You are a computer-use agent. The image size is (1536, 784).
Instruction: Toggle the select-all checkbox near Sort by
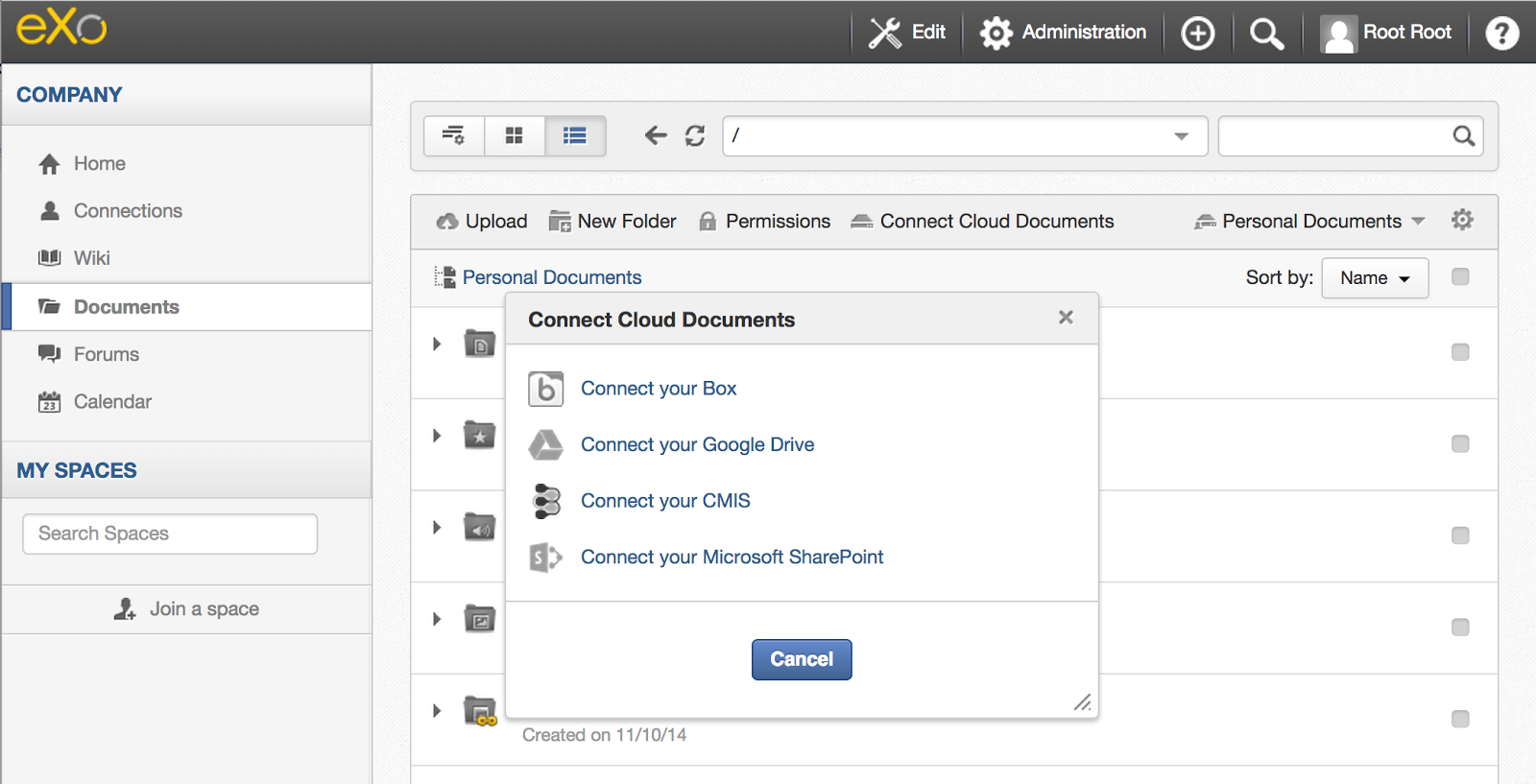[1460, 277]
